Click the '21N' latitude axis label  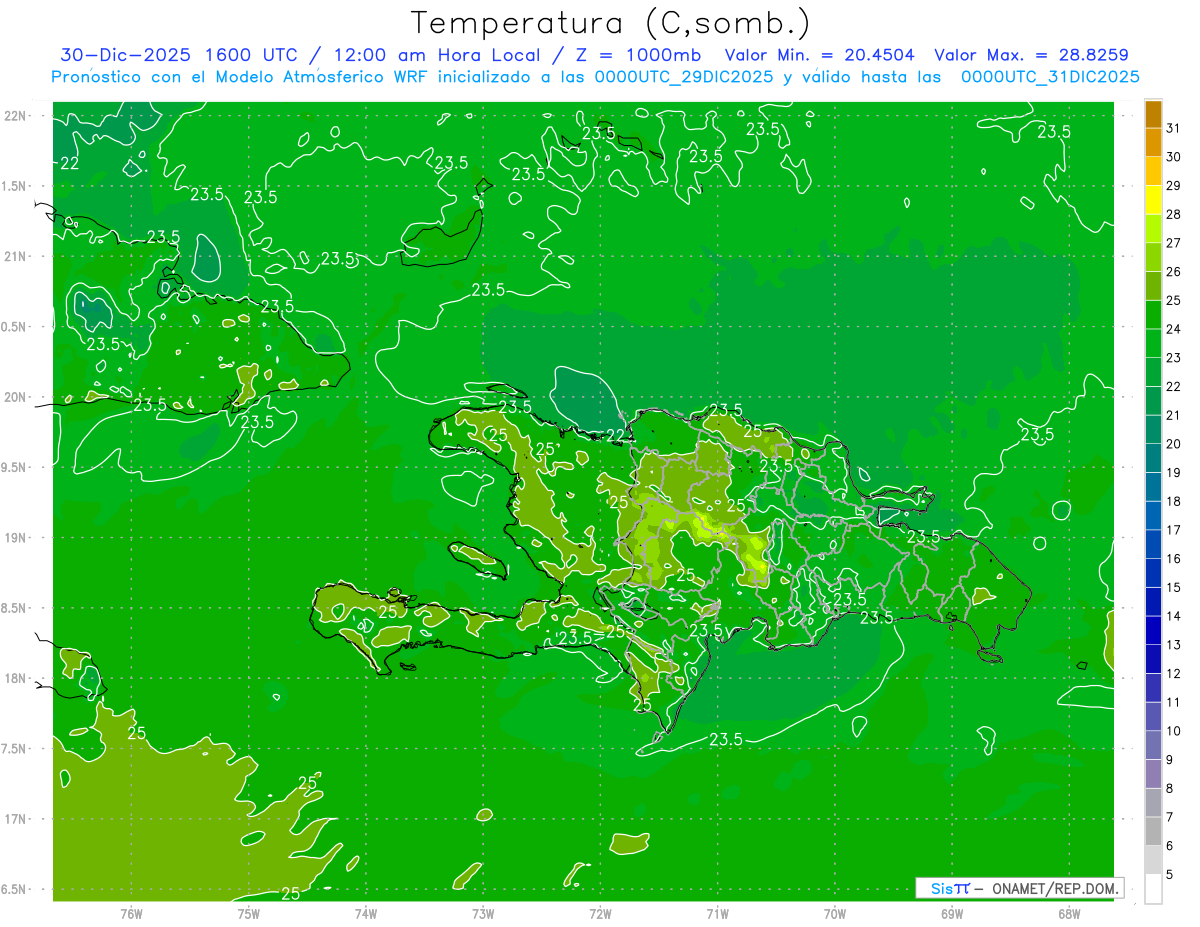tap(15, 256)
